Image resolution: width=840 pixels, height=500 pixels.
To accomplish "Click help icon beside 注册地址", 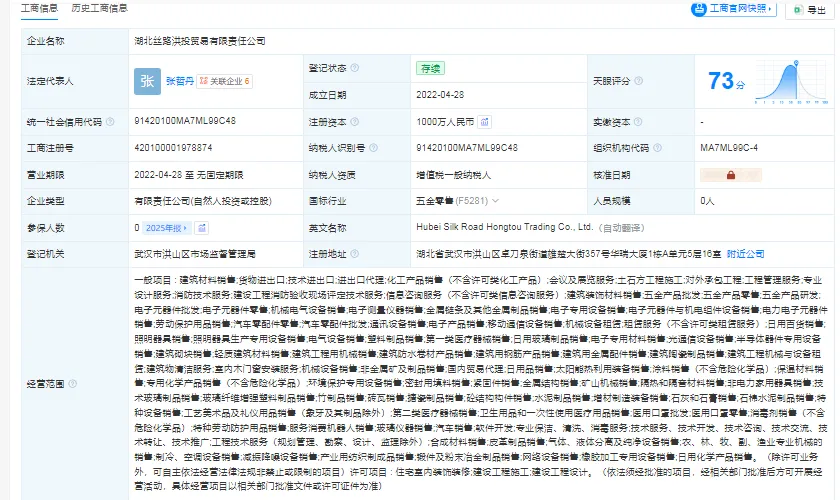I will point(355,254).
